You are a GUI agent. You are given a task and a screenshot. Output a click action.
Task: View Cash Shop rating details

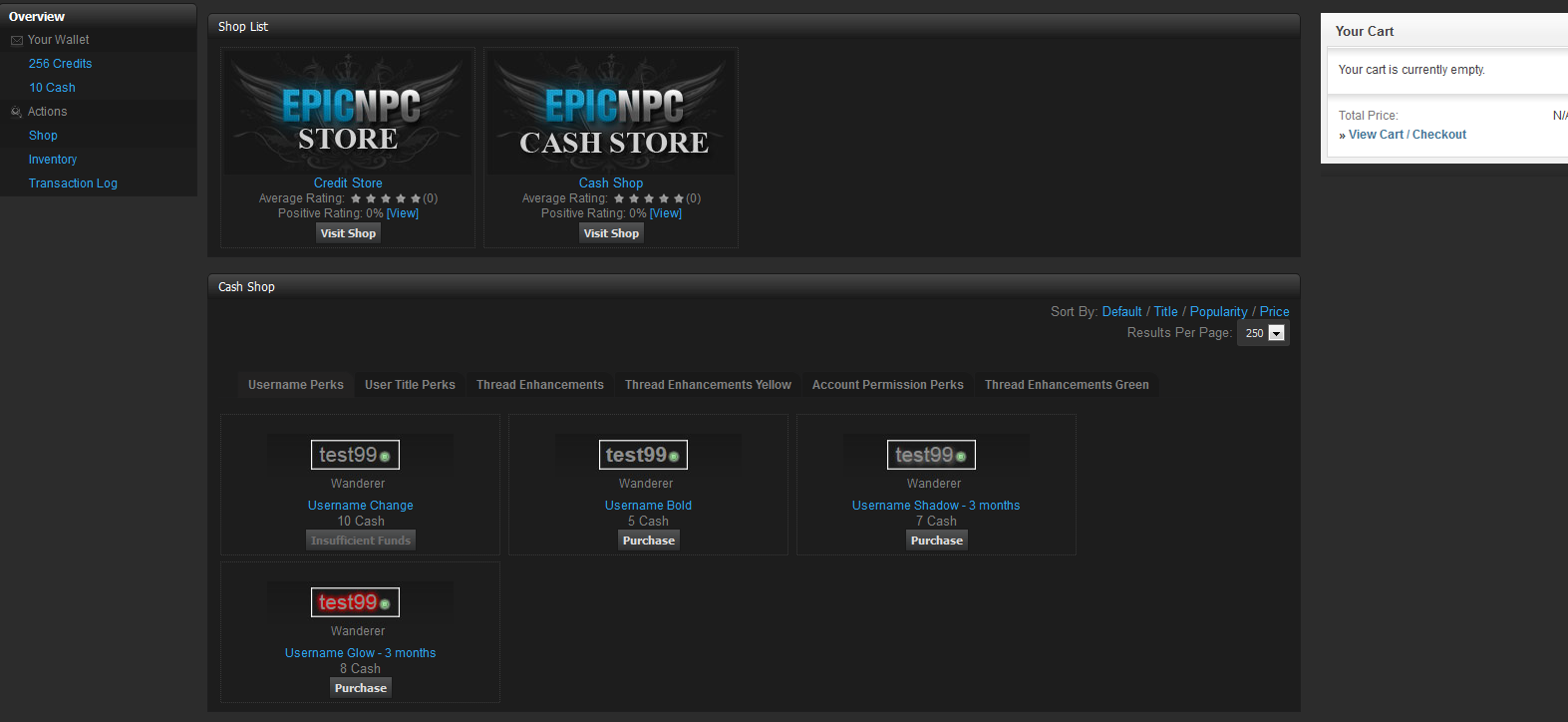[666, 213]
